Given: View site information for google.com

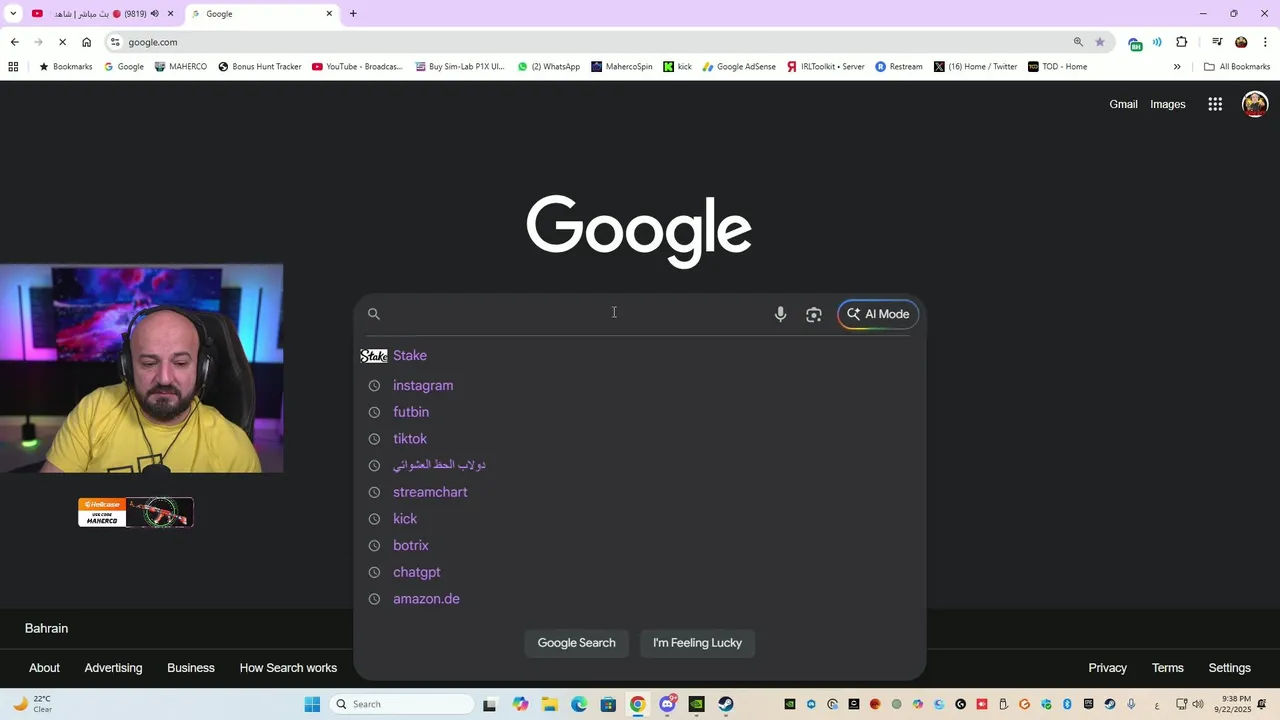Looking at the screenshot, I should 115,42.
